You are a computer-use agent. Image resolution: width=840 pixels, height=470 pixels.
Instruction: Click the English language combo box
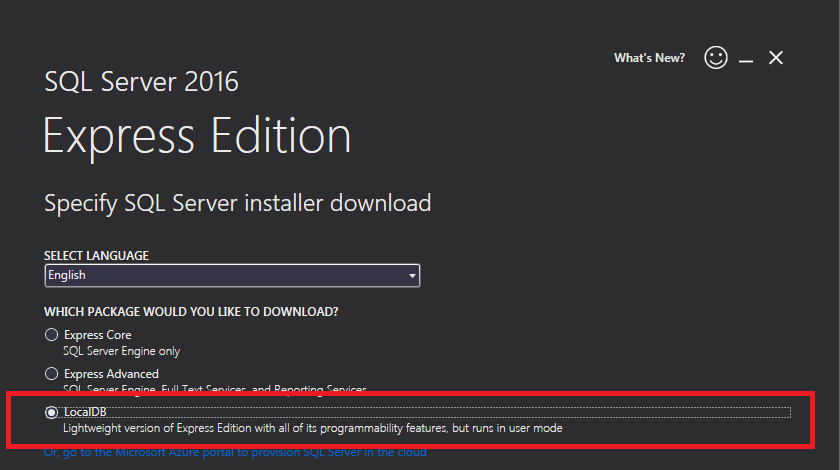click(x=232, y=275)
